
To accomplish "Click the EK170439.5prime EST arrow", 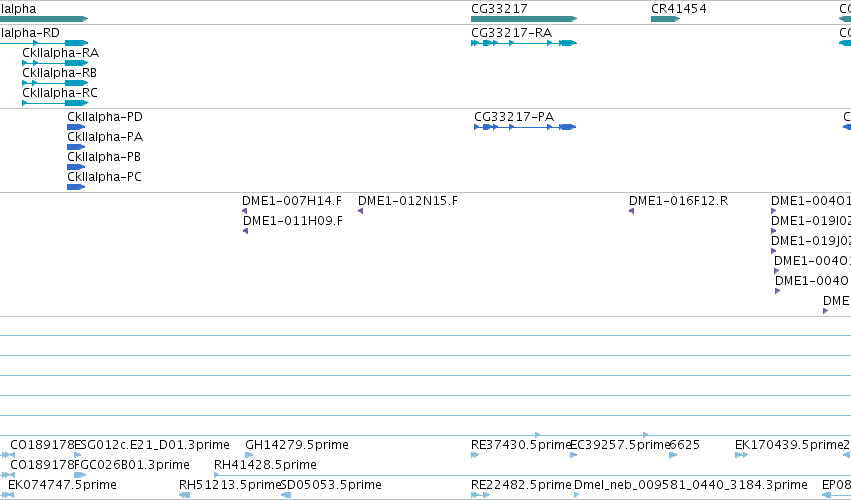I will tap(741, 455).
